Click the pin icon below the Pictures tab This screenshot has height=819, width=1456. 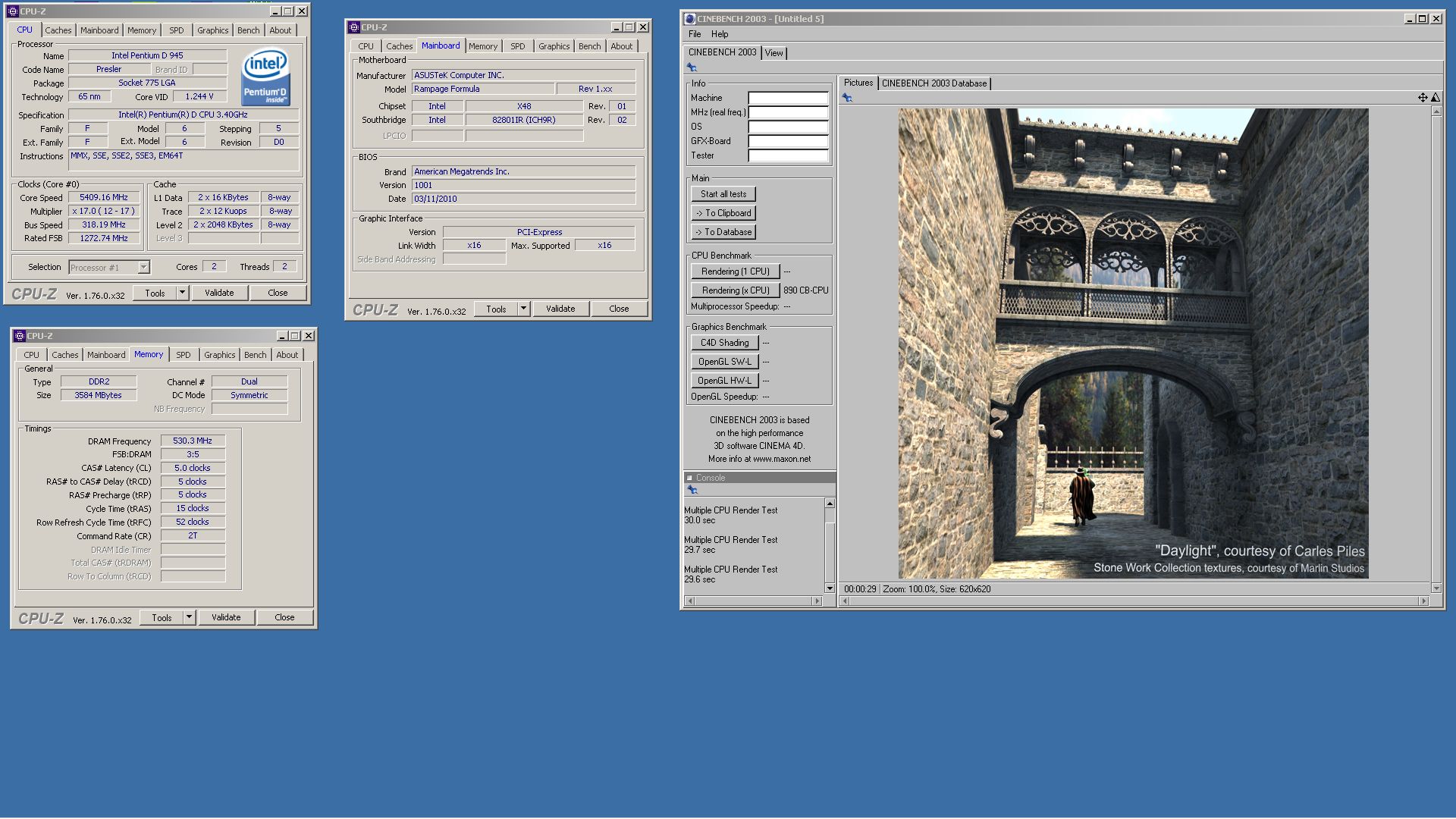(847, 98)
